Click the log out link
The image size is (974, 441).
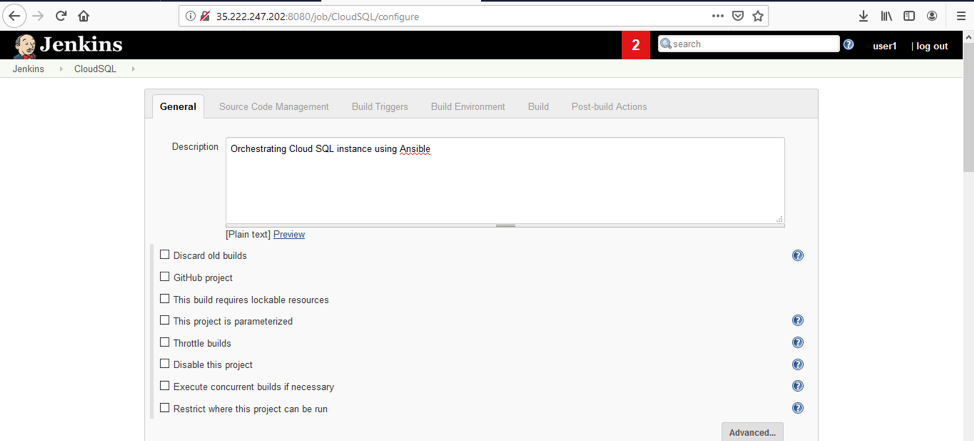click(x=932, y=46)
